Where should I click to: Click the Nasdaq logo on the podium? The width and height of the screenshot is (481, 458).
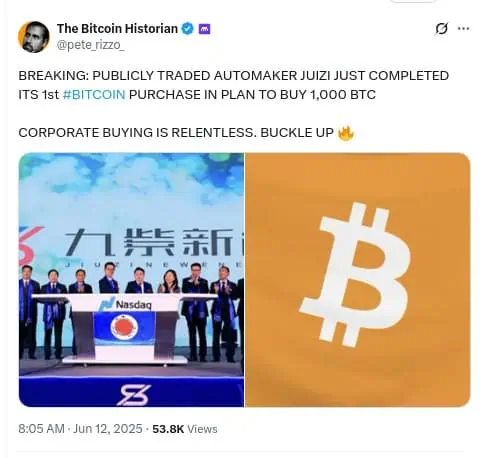126,304
